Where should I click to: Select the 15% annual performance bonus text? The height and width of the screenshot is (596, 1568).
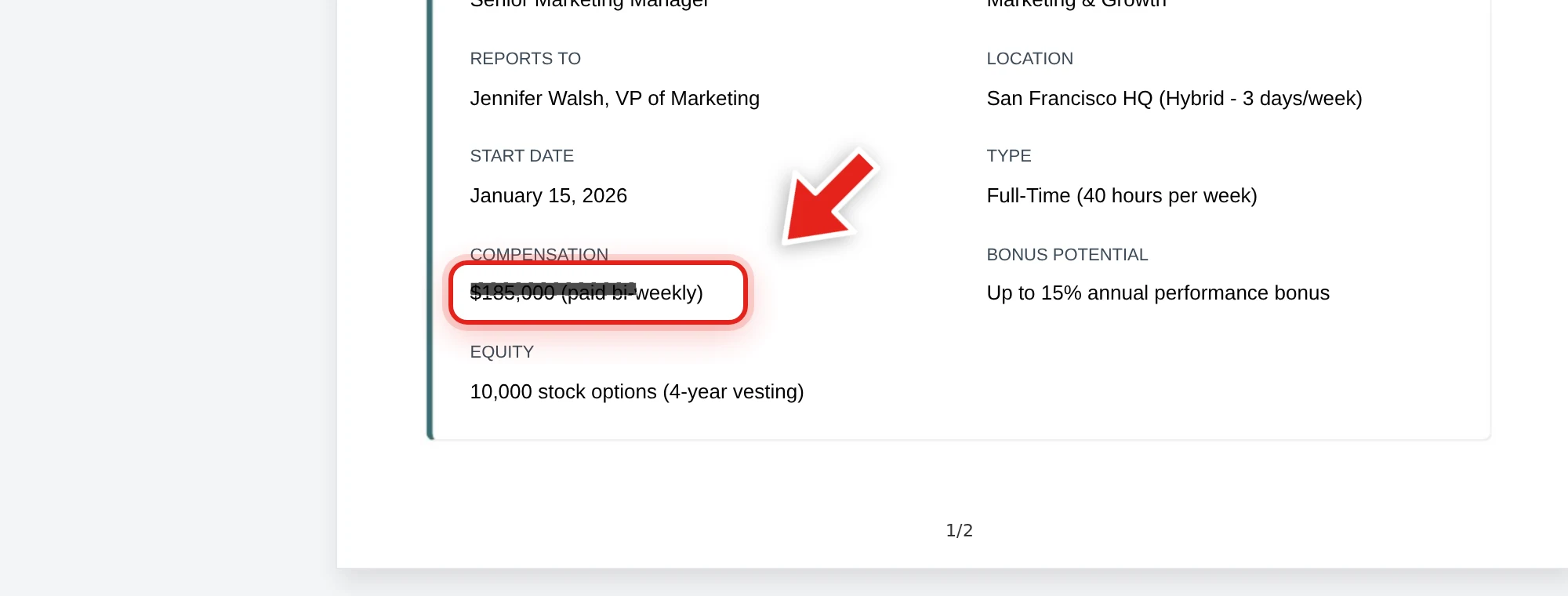coord(1158,293)
